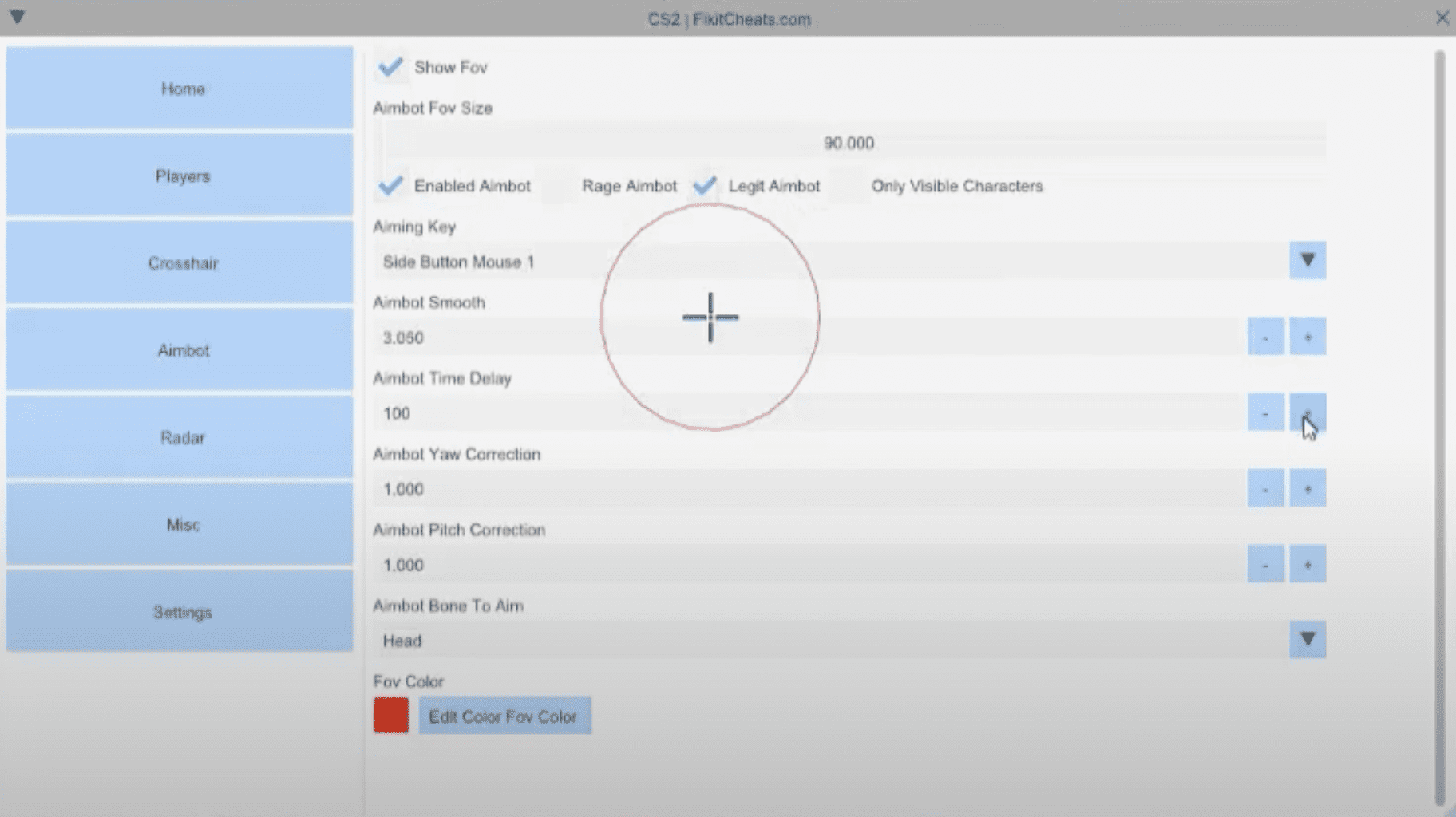
Task: Go to the Radar section
Action: (182, 437)
